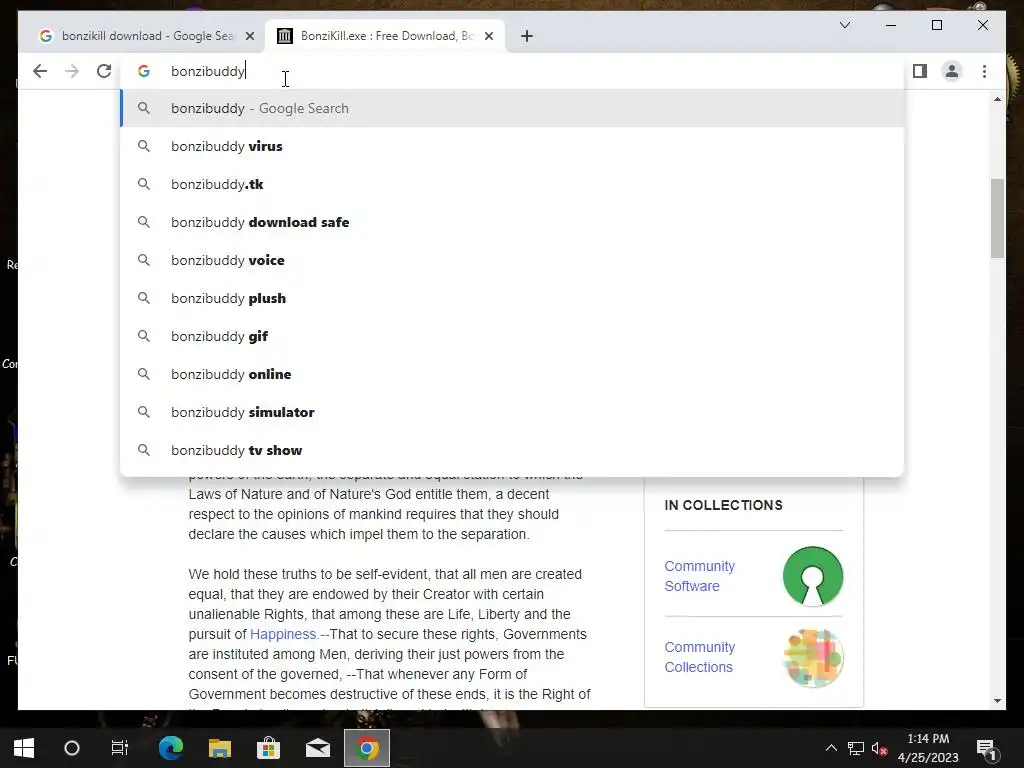The image size is (1024, 768).
Task: Click the browser Back arrow
Action: [40, 71]
